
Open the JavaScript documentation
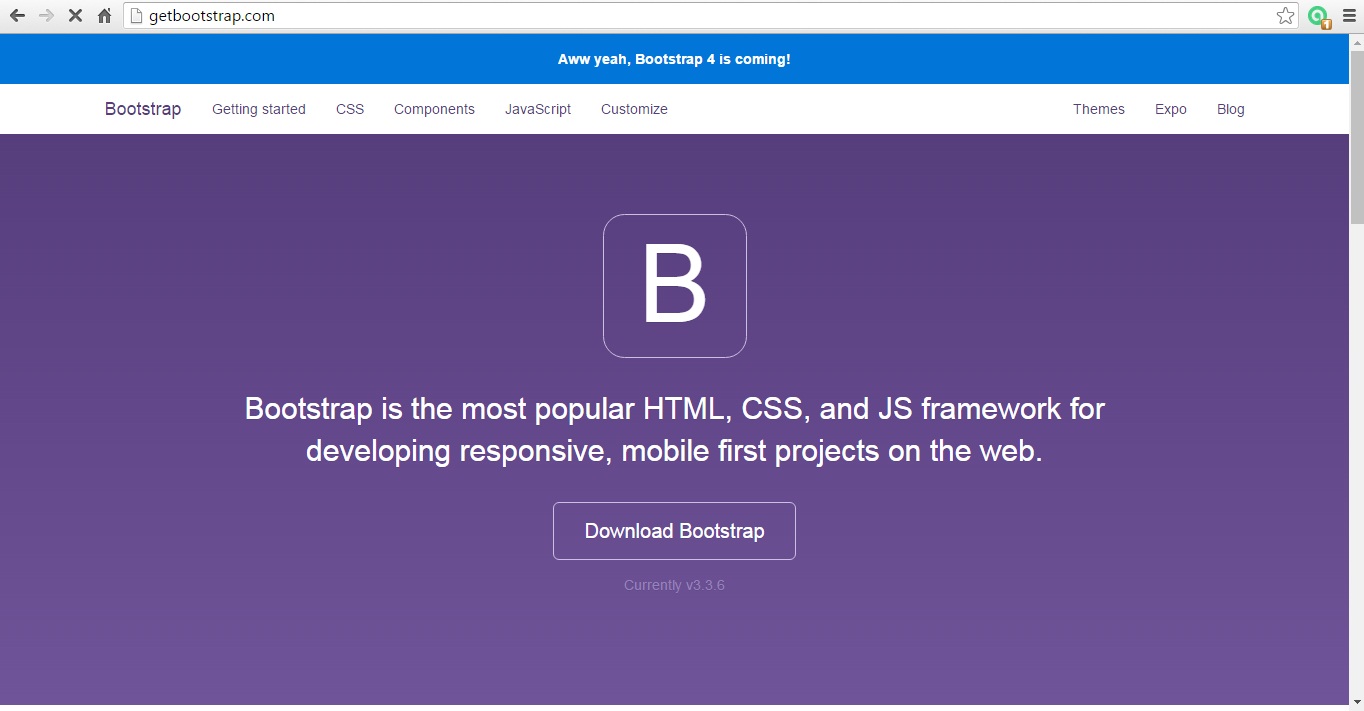tap(537, 109)
